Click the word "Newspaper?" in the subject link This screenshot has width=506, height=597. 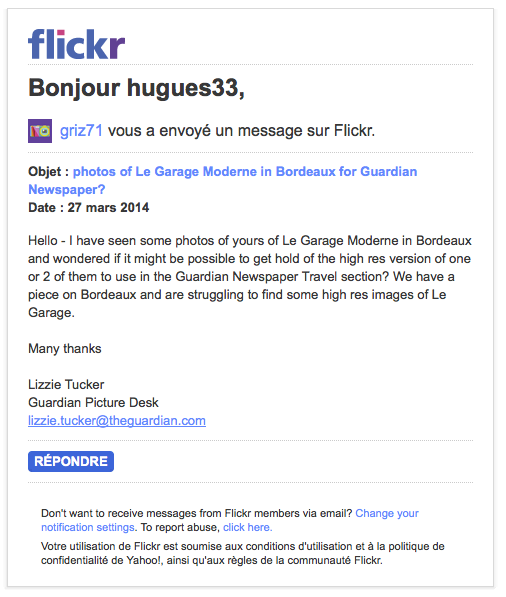point(67,190)
